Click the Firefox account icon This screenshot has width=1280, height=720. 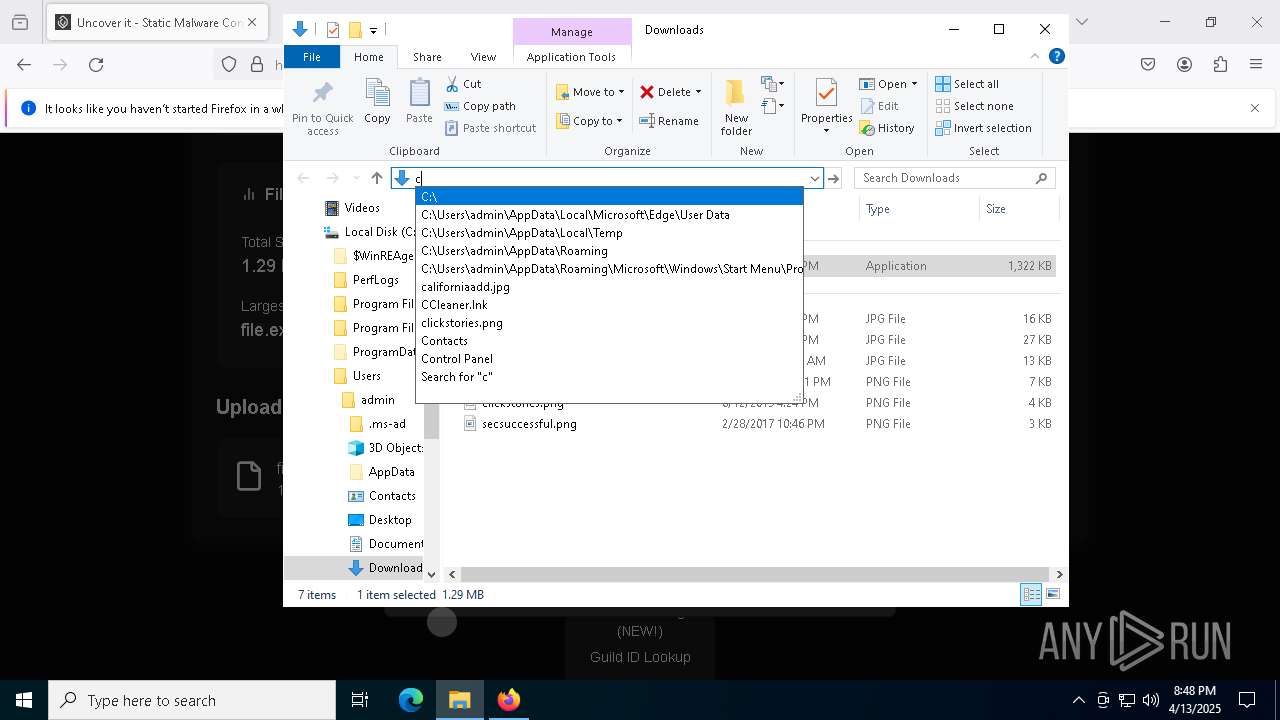click(1184, 65)
